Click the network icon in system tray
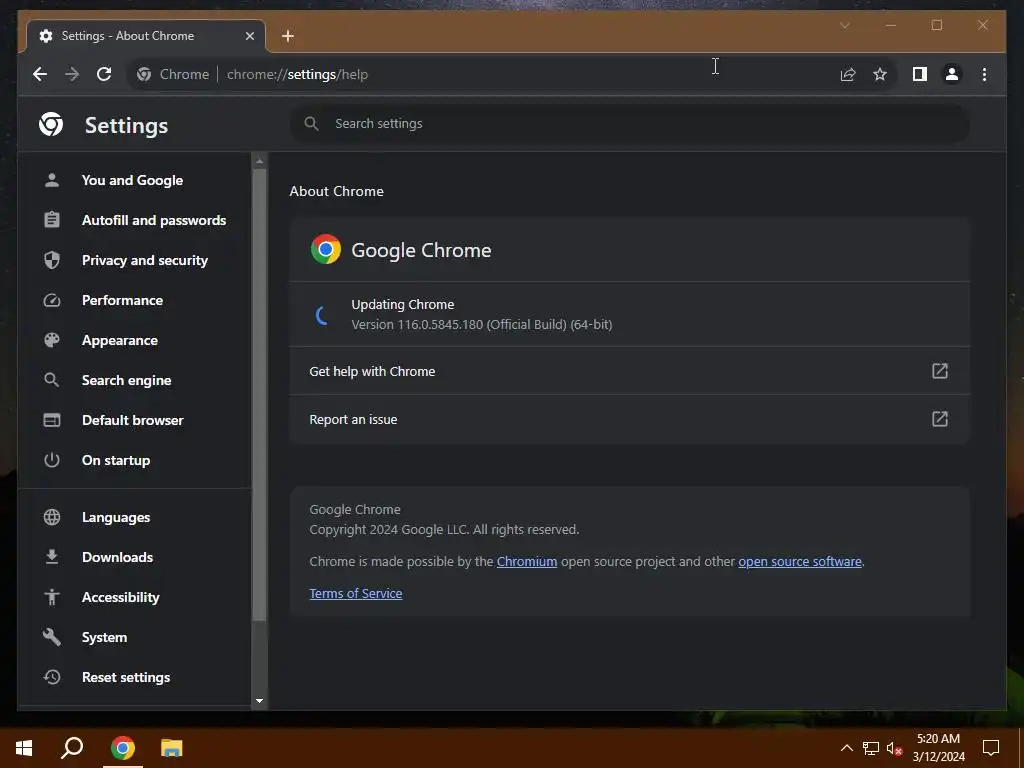 pos(871,748)
